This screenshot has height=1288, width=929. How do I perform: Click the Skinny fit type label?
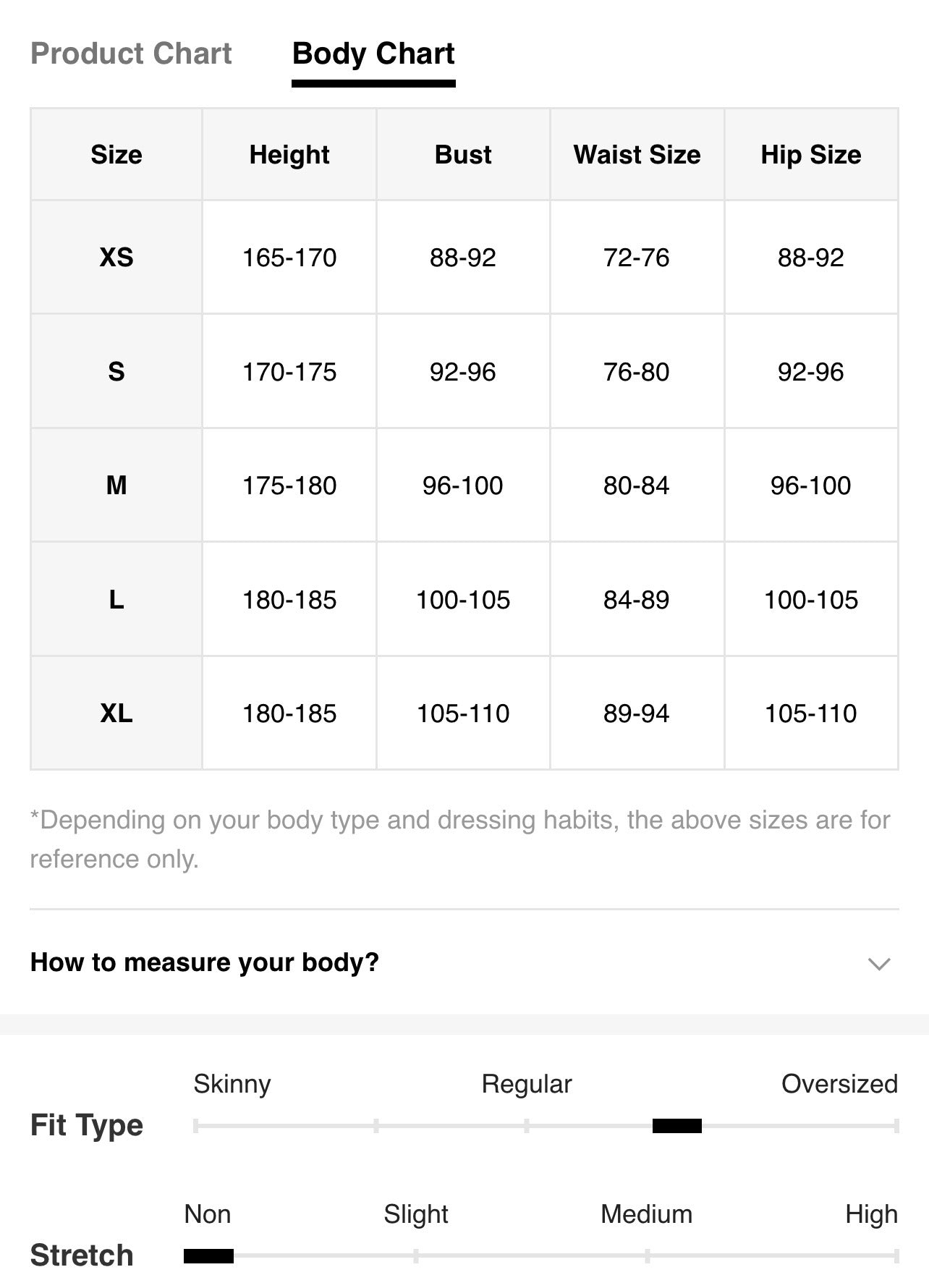pos(232,1084)
